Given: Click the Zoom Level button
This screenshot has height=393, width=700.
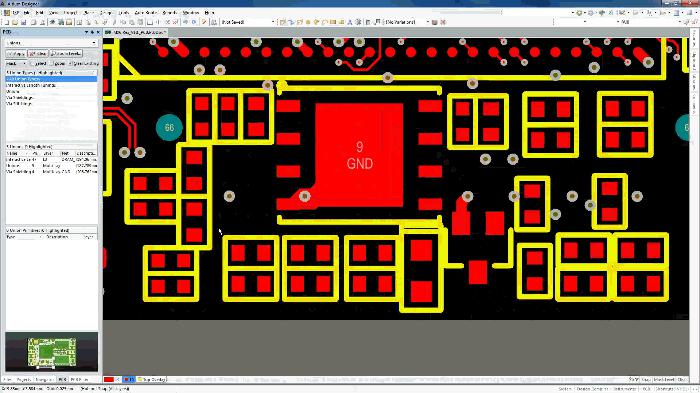Looking at the screenshot, I should [66, 54].
